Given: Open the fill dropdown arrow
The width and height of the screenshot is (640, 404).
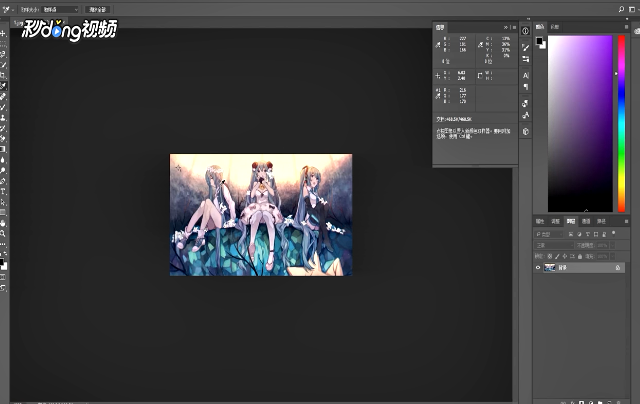Looking at the screenshot, I should click(612, 256).
